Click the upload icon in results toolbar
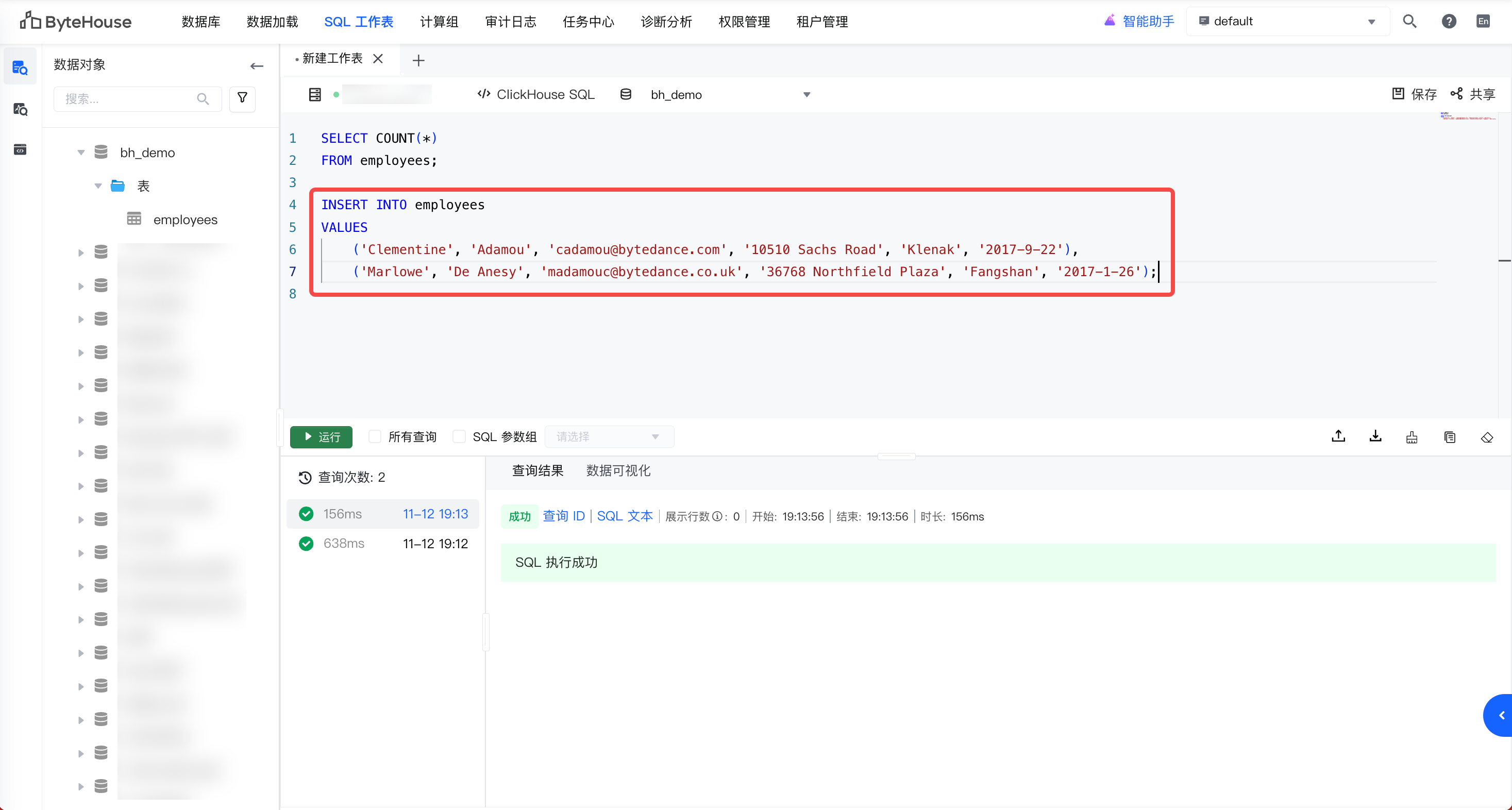Image resolution: width=1512 pixels, height=810 pixels. click(x=1338, y=436)
